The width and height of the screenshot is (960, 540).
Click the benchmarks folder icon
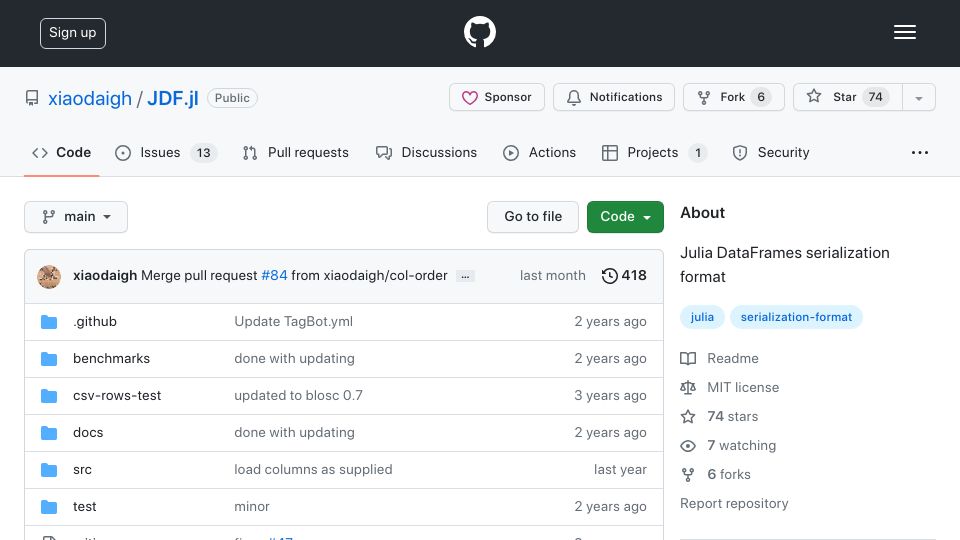pyautogui.click(x=49, y=359)
